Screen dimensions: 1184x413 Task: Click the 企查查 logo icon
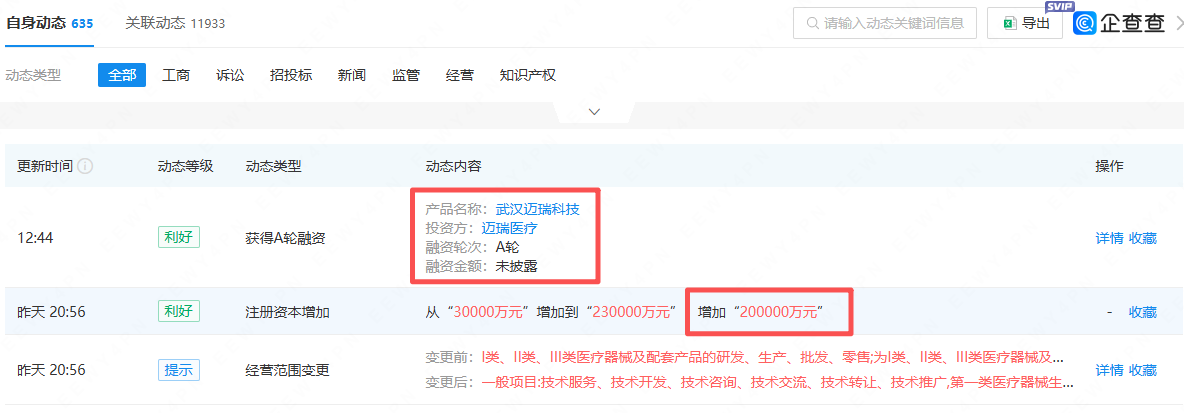(x=1085, y=23)
